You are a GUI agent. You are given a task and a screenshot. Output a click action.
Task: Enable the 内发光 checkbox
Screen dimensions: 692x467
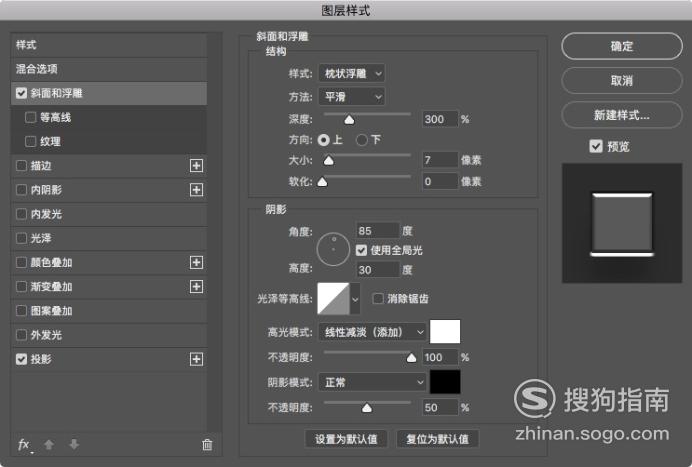click(x=21, y=214)
